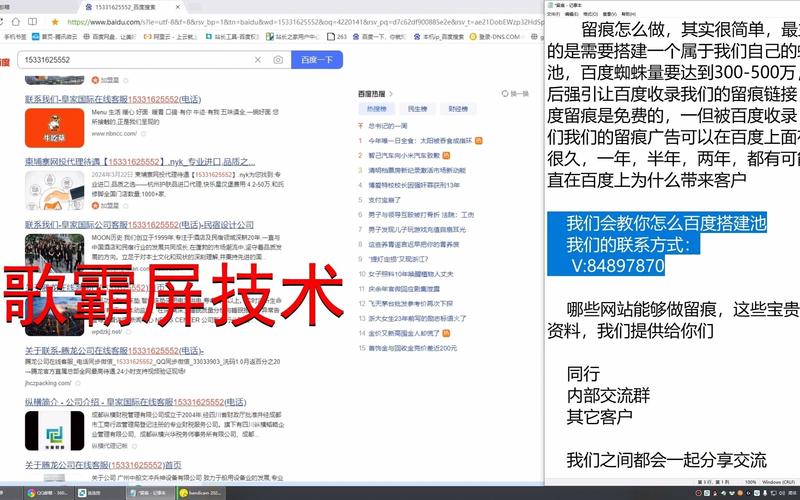Click the 百度一下 search button
Viewport: 800px width, 500px height.
click(x=317, y=60)
